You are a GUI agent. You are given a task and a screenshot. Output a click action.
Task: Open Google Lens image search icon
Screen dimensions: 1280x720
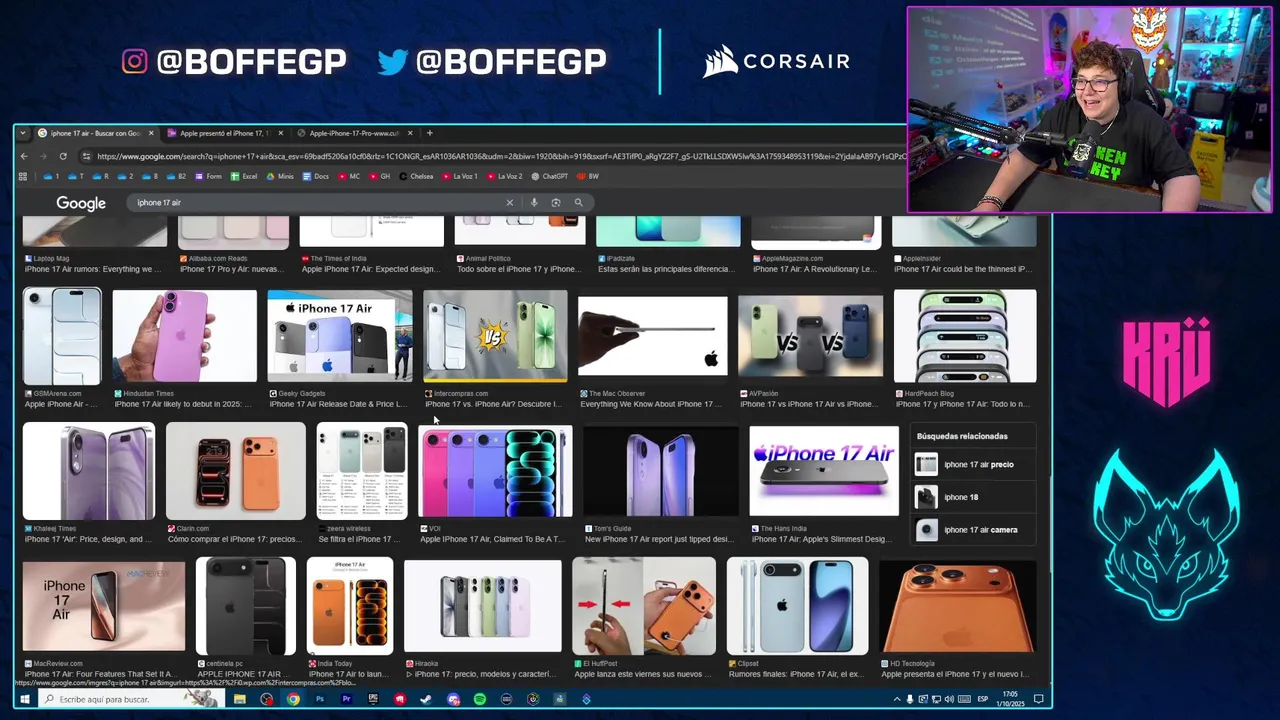[x=556, y=202]
